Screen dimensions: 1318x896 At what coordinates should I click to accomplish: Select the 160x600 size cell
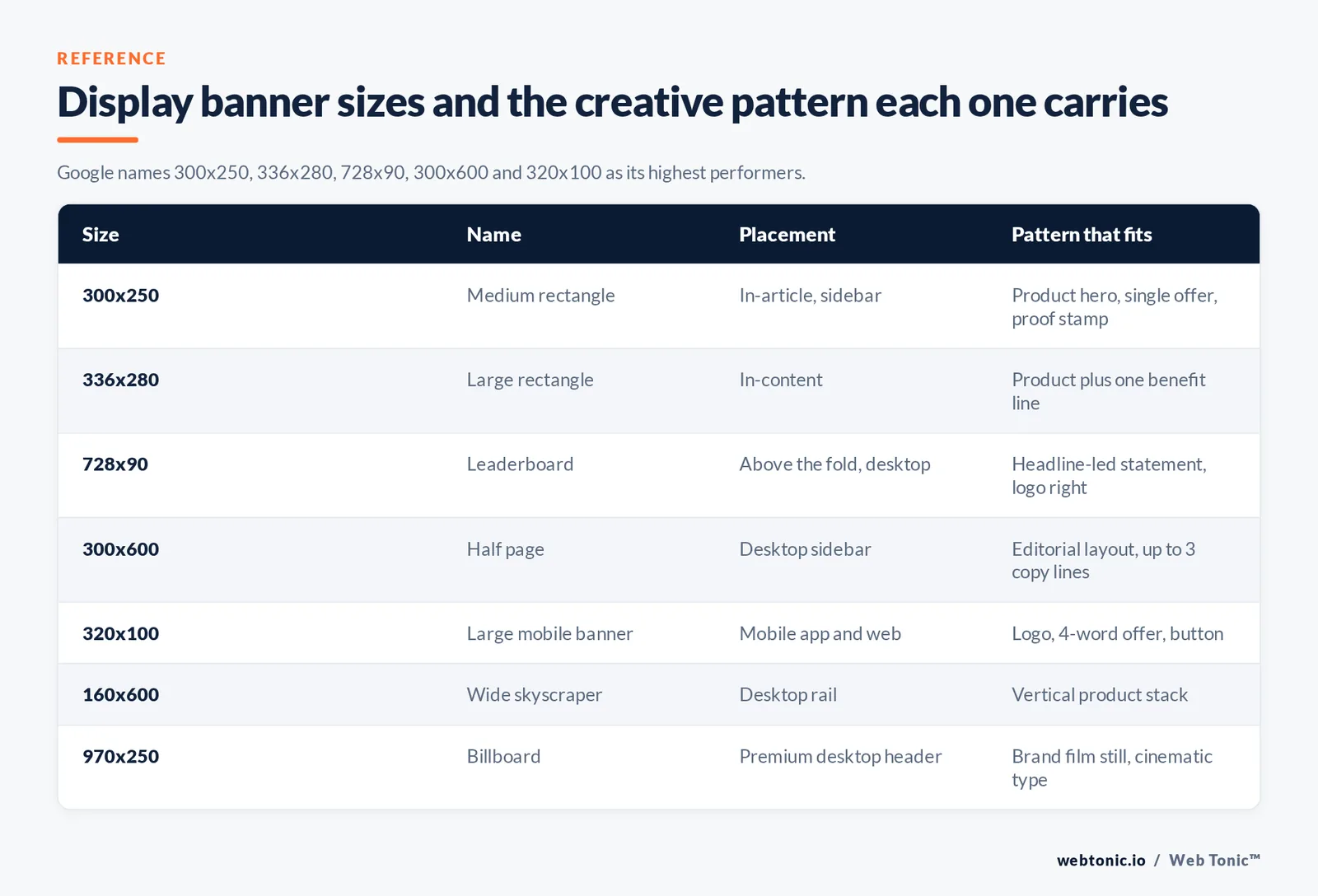click(120, 695)
